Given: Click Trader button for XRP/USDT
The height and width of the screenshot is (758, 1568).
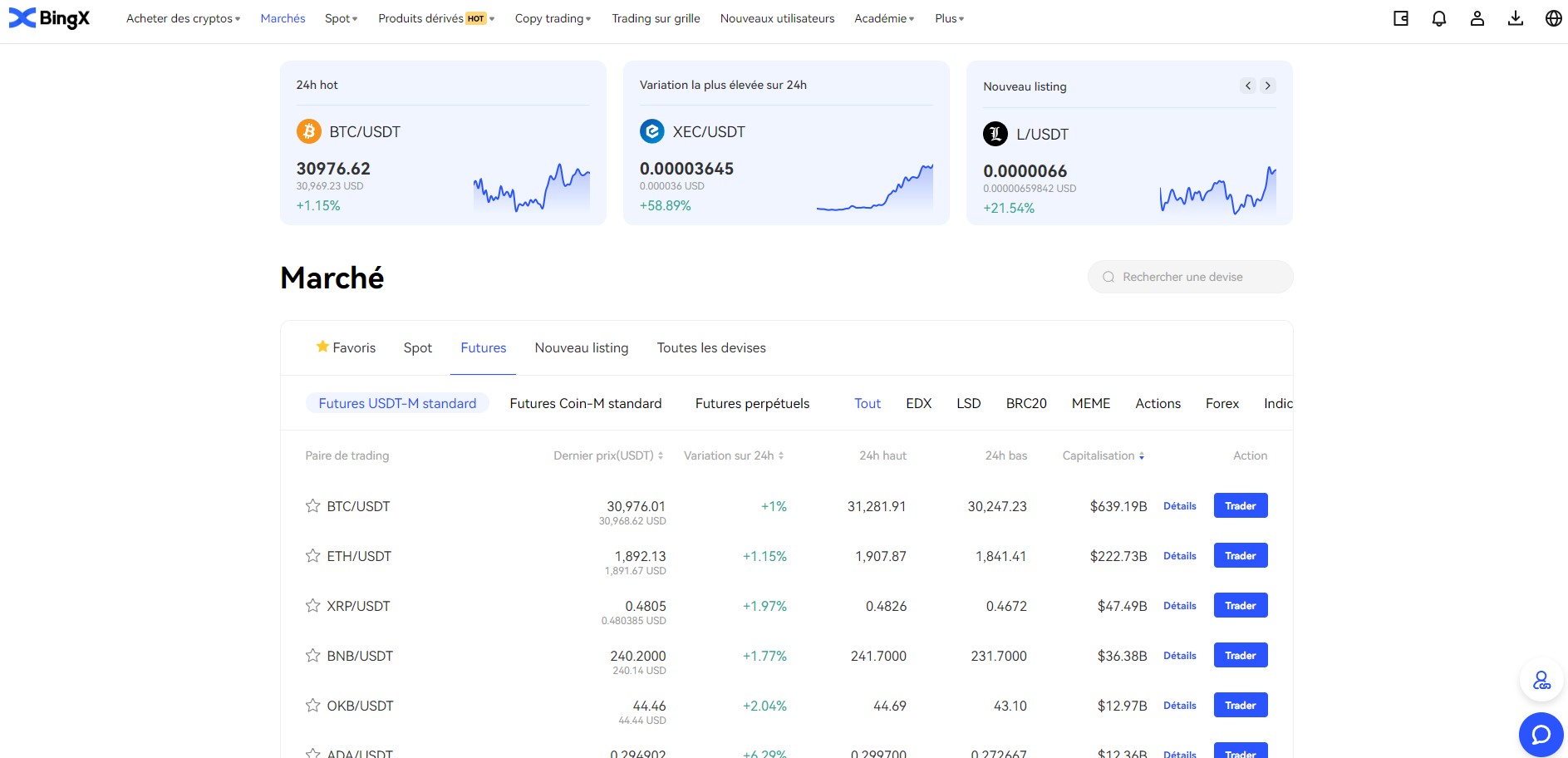Looking at the screenshot, I should (x=1241, y=605).
